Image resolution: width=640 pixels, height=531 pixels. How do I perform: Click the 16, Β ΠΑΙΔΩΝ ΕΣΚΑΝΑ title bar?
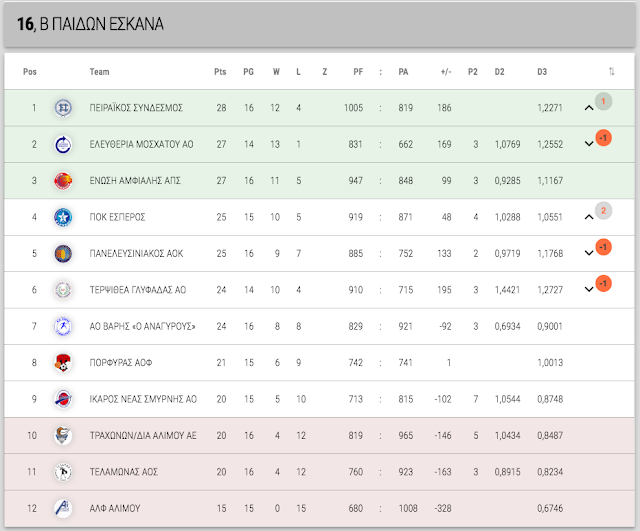point(320,24)
